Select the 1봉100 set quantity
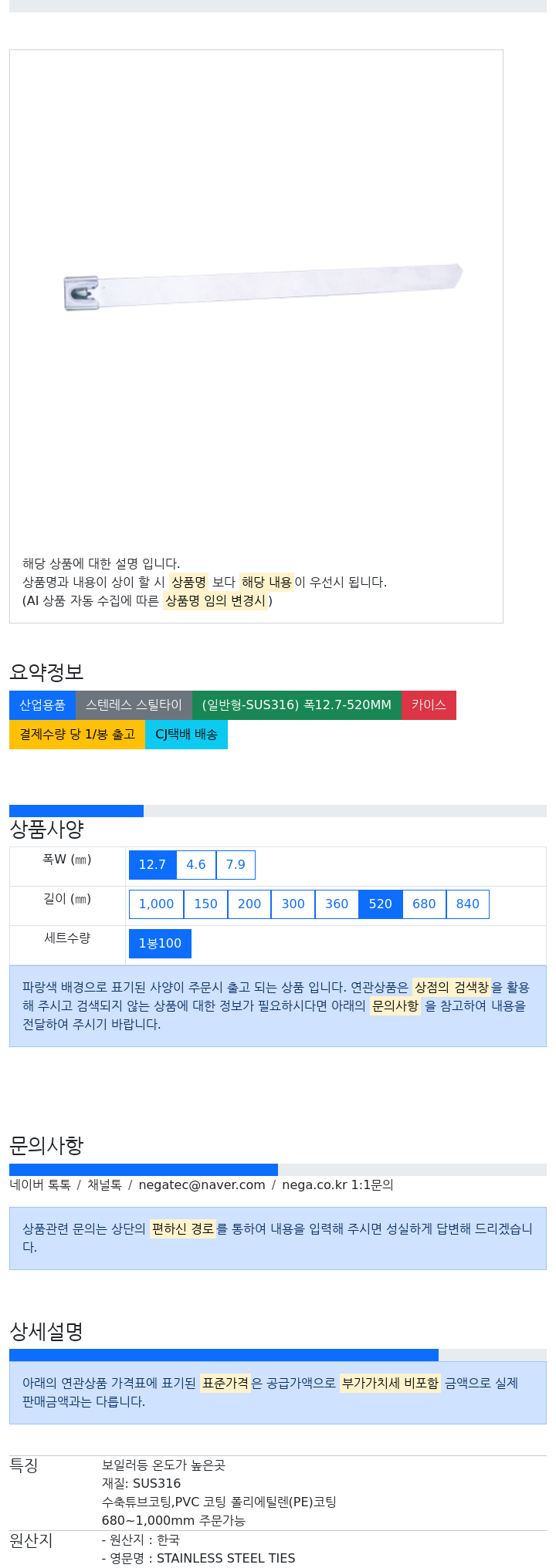The height and width of the screenshot is (1568, 556). tap(160, 943)
